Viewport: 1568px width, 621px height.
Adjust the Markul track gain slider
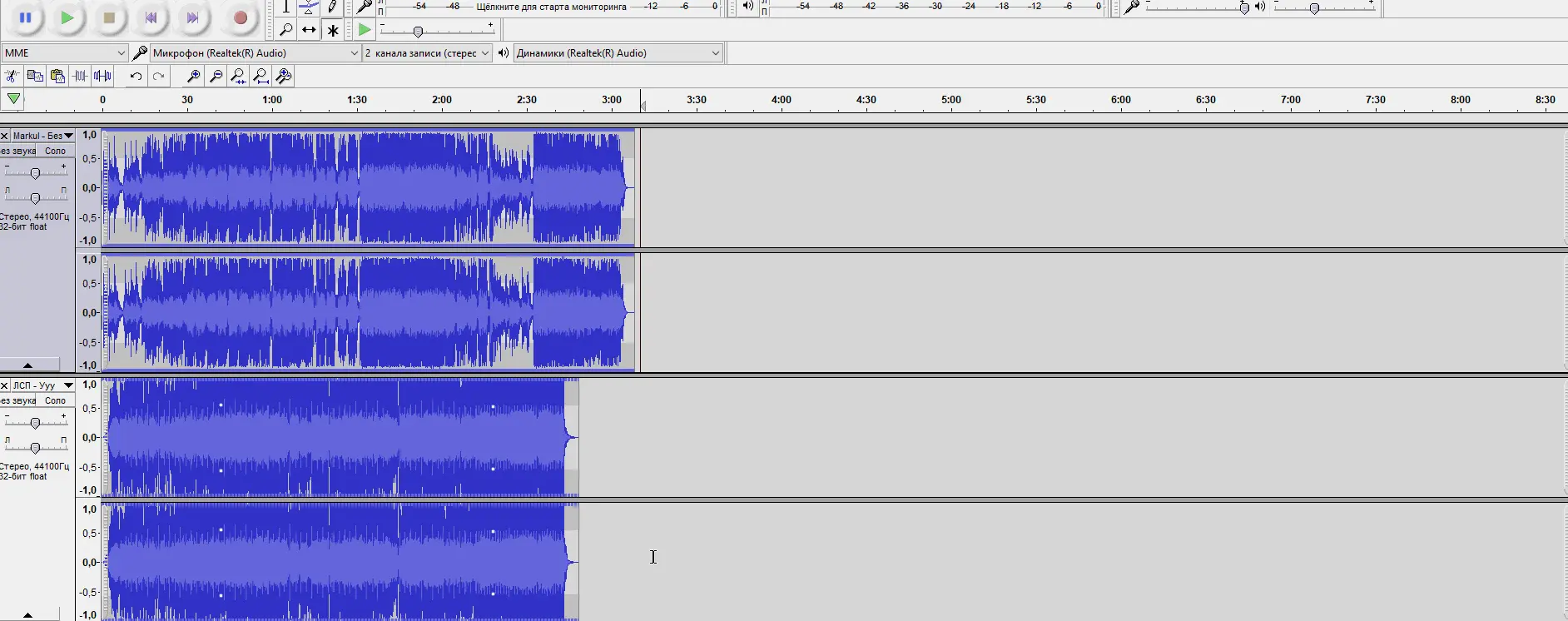point(35,173)
